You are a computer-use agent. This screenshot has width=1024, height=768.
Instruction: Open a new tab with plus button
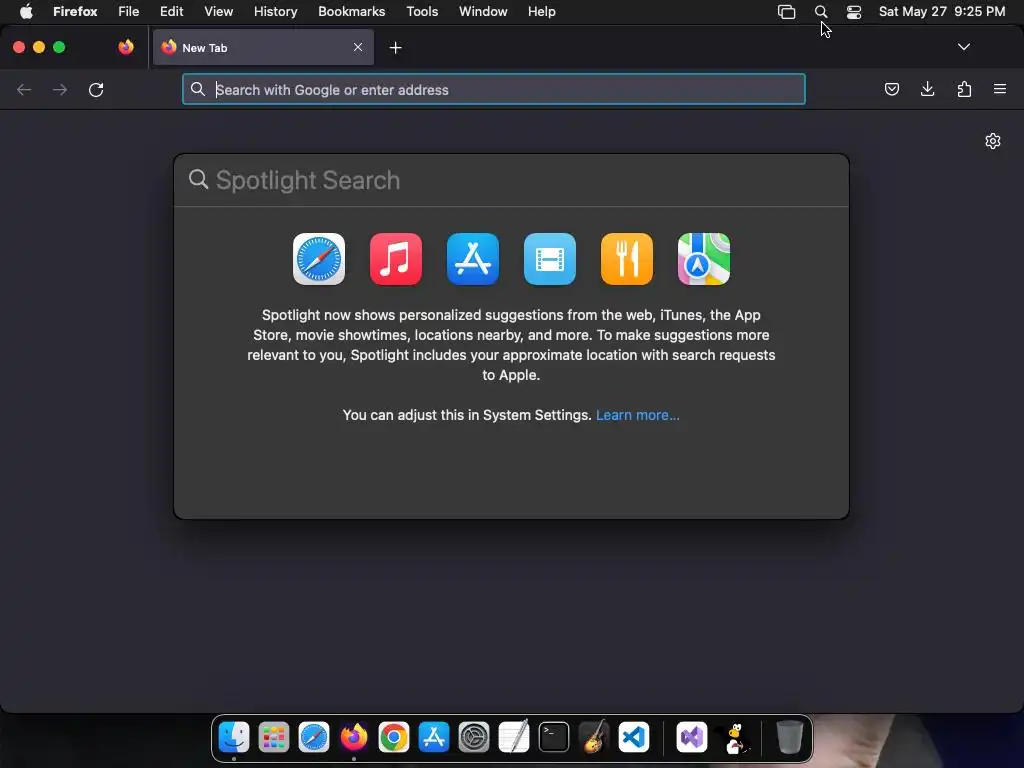pyautogui.click(x=395, y=48)
